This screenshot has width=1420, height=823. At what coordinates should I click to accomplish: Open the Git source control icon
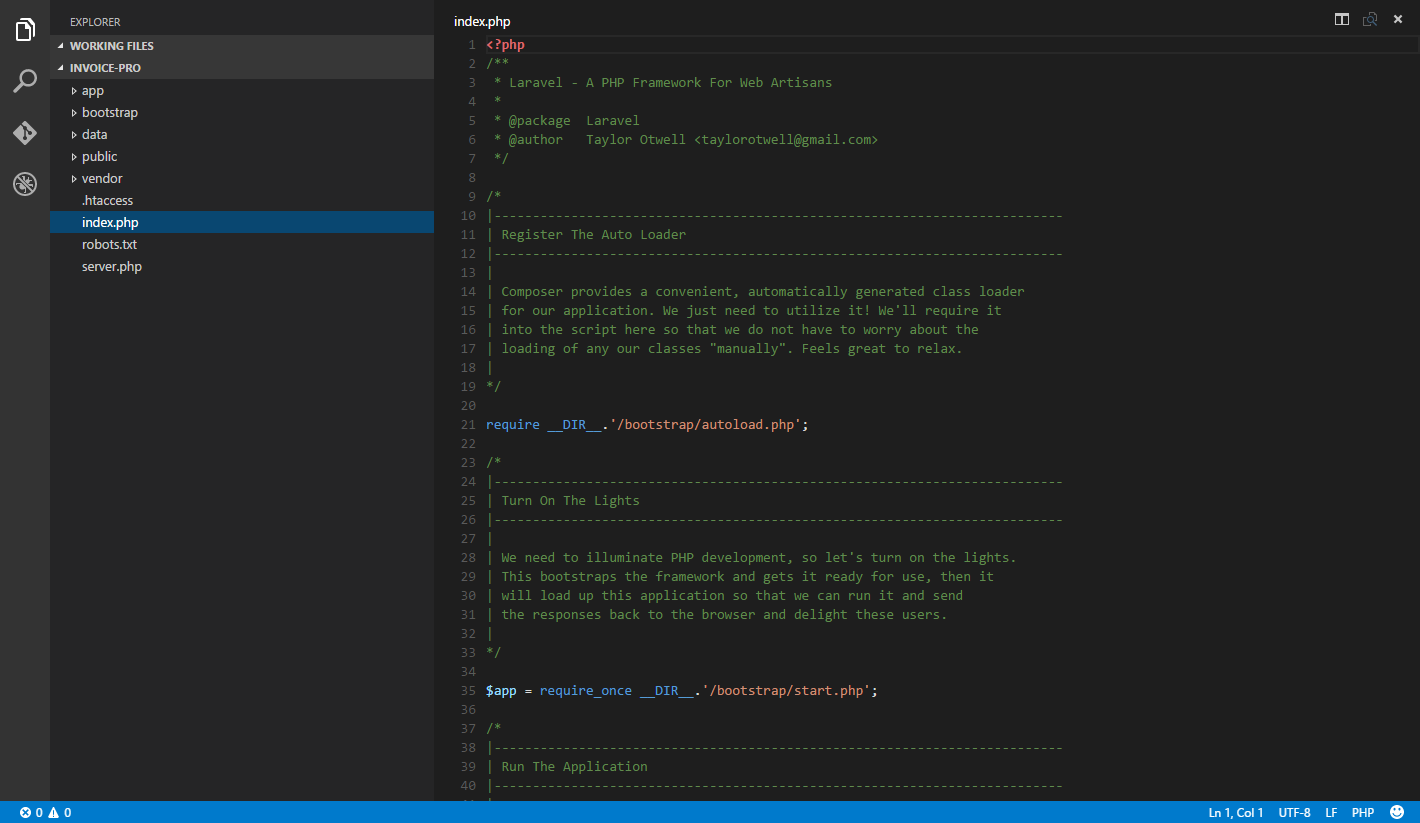click(25, 133)
